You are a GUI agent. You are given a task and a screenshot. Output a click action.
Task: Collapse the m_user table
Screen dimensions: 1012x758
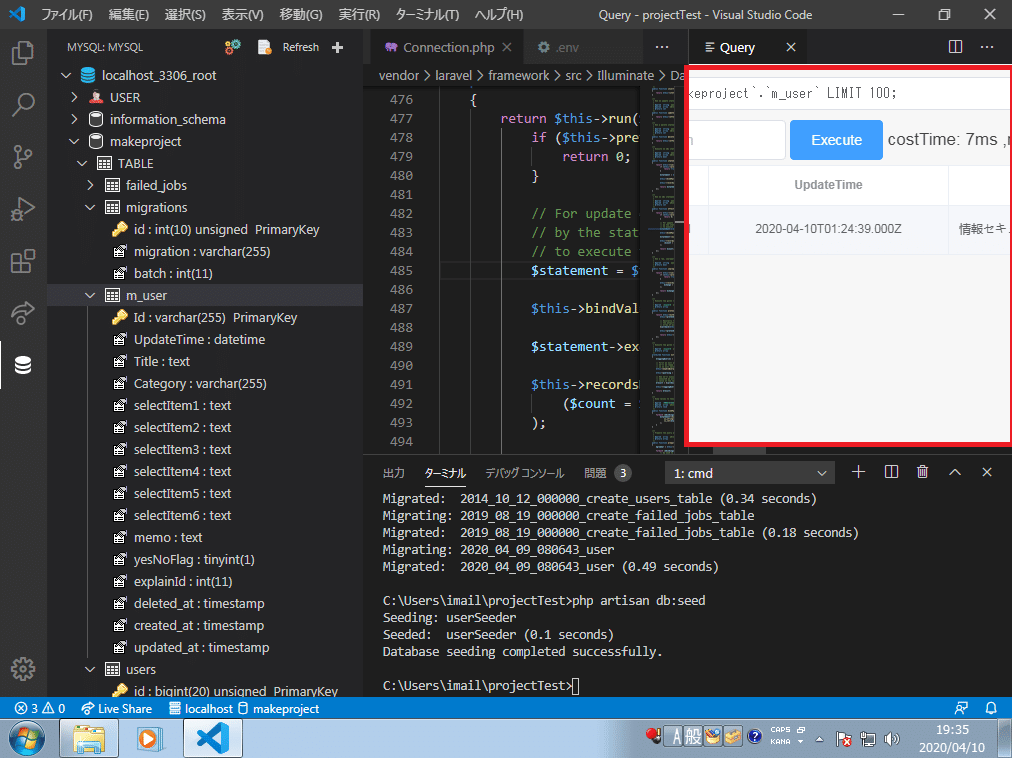(90, 295)
